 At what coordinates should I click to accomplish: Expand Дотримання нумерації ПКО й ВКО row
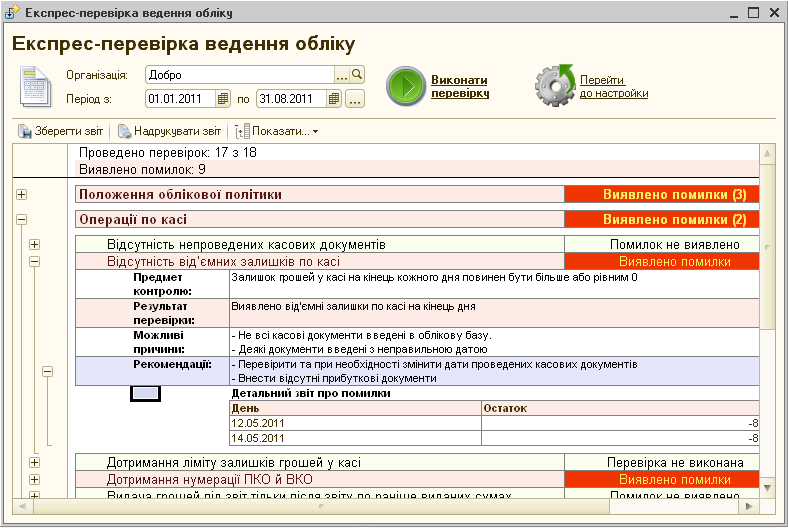coord(34,479)
